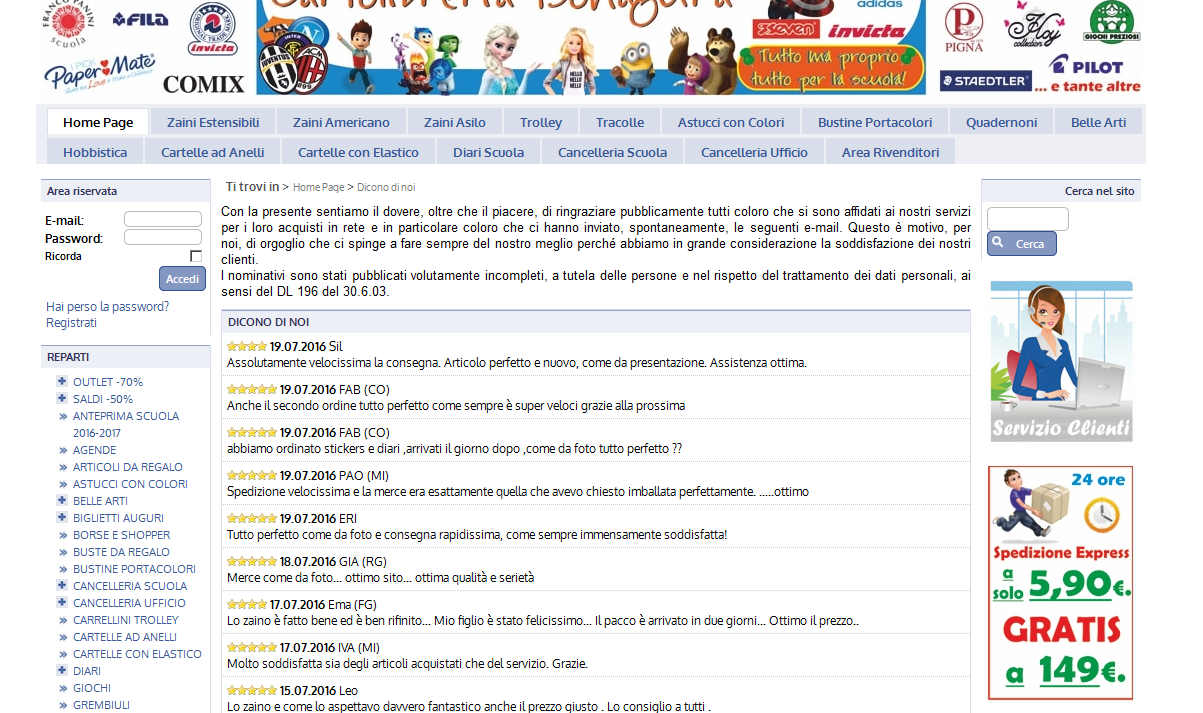Click the stars on IVA (MI) review
Screen dimensions: 1203x713
click(x=252, y=647)
